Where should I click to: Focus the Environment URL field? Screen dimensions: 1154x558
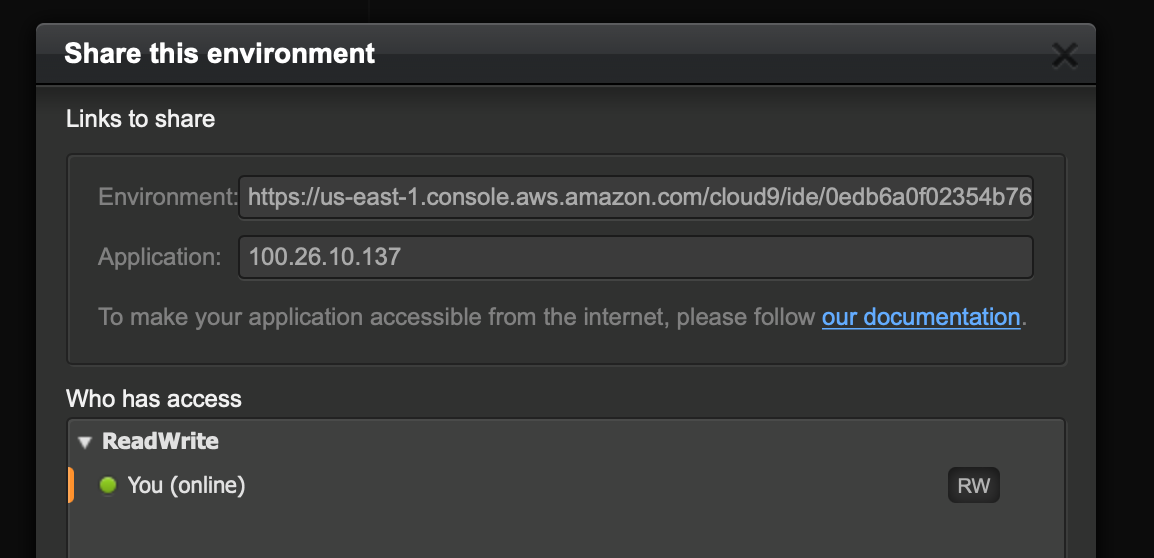pyautogui.click(x=636, y=197)
